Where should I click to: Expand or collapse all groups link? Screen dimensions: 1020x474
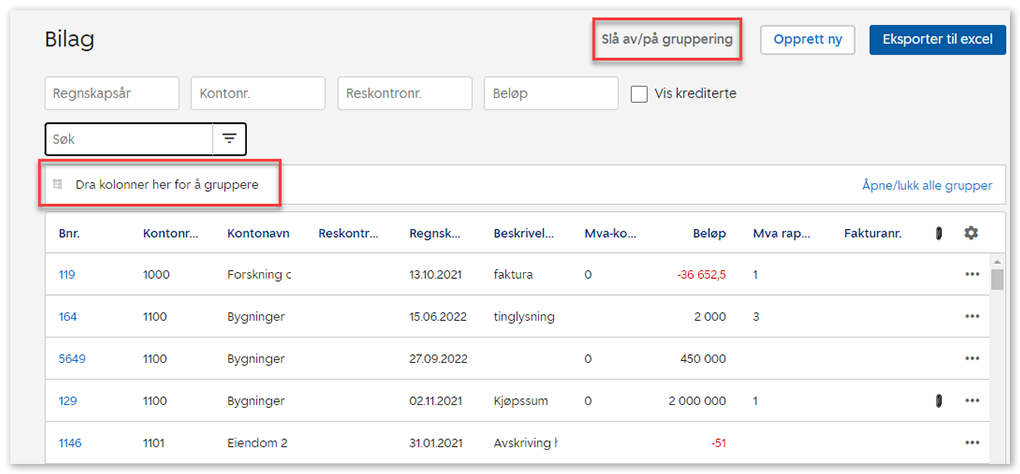926,185
